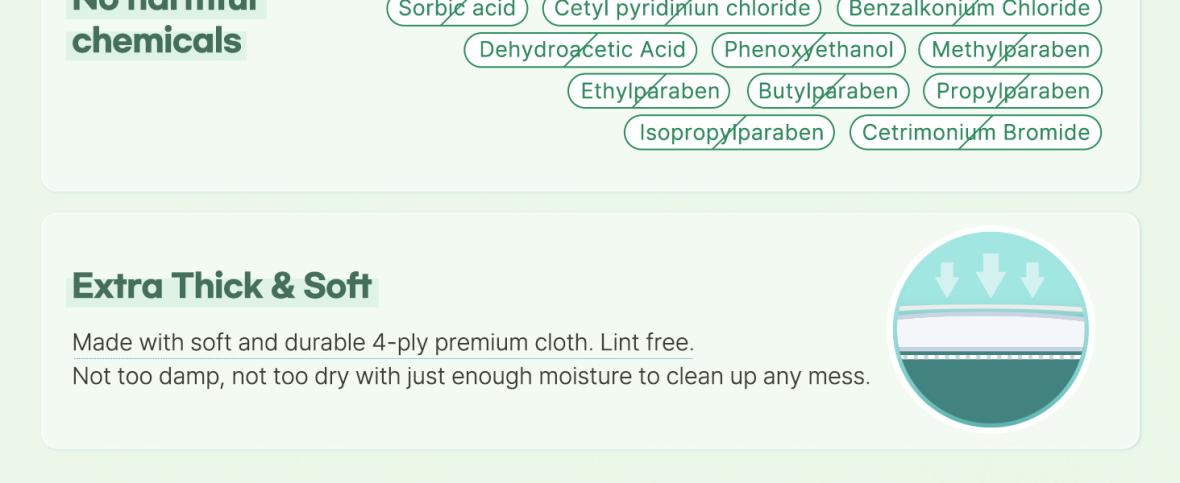Click the underlined 4-ply premium cloth sentence

[382, 343]
